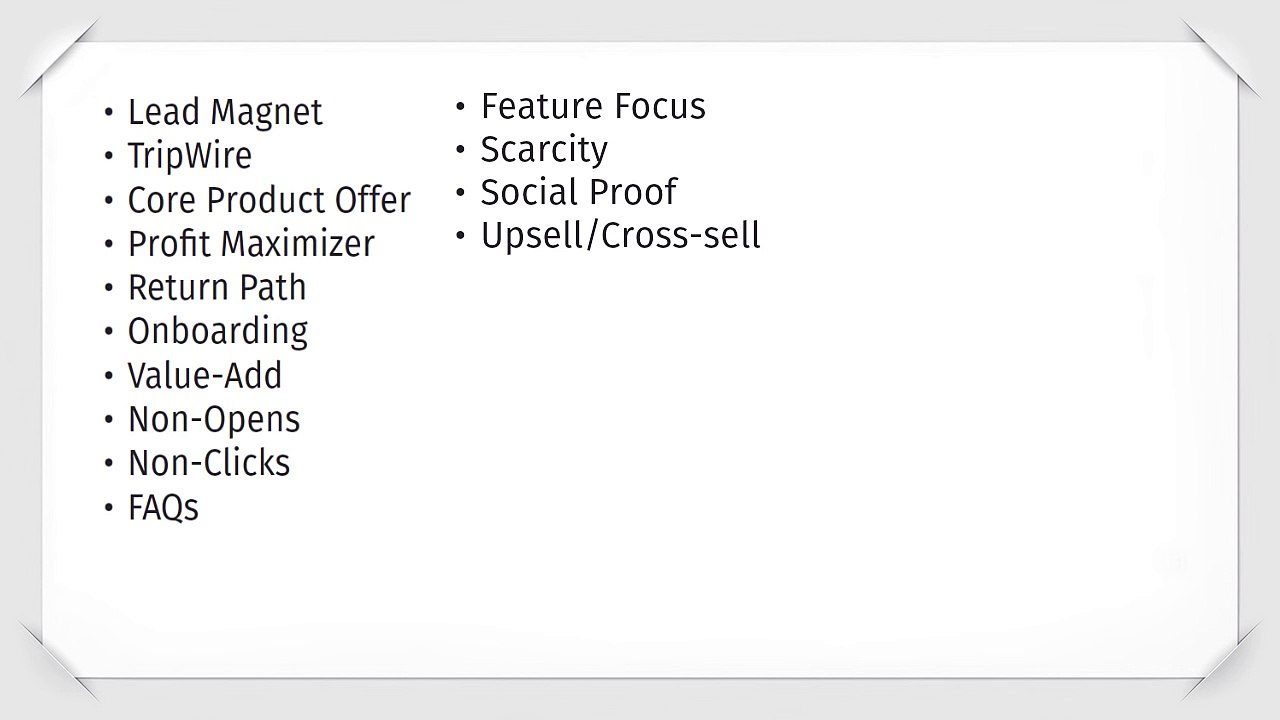Select the Upsell/Cross-sell item
This screenshot has height=720, width=1280.
[x=621, y=236]
